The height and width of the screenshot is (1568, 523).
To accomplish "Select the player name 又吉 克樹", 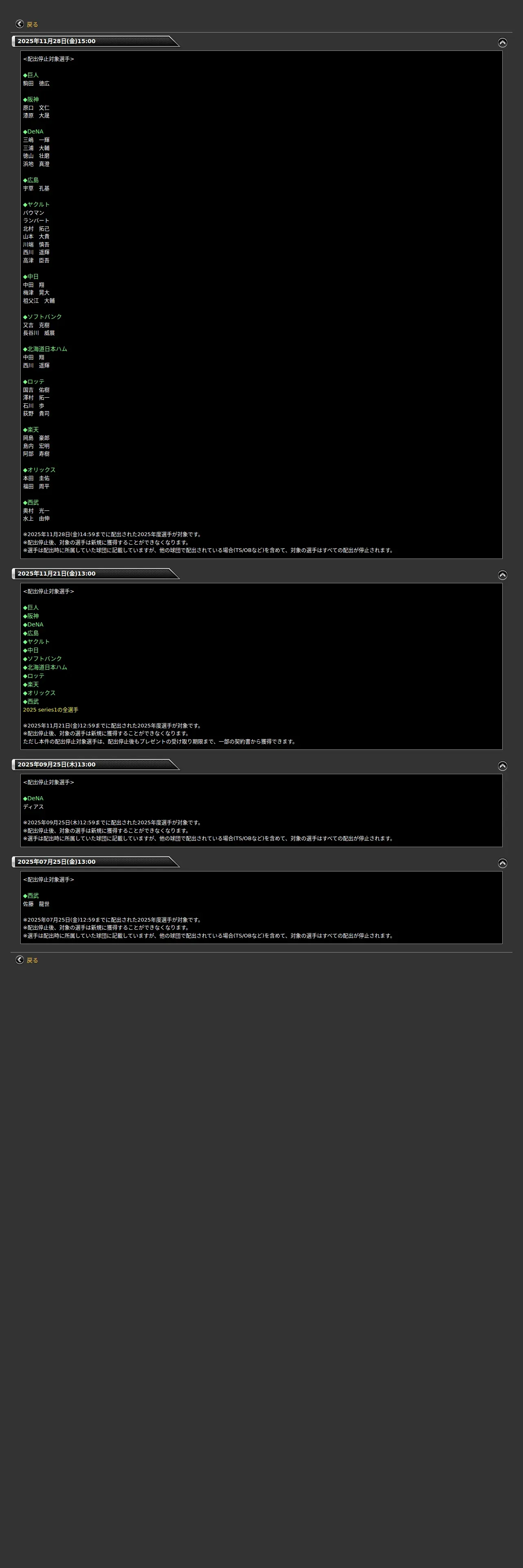I will 37,325.
